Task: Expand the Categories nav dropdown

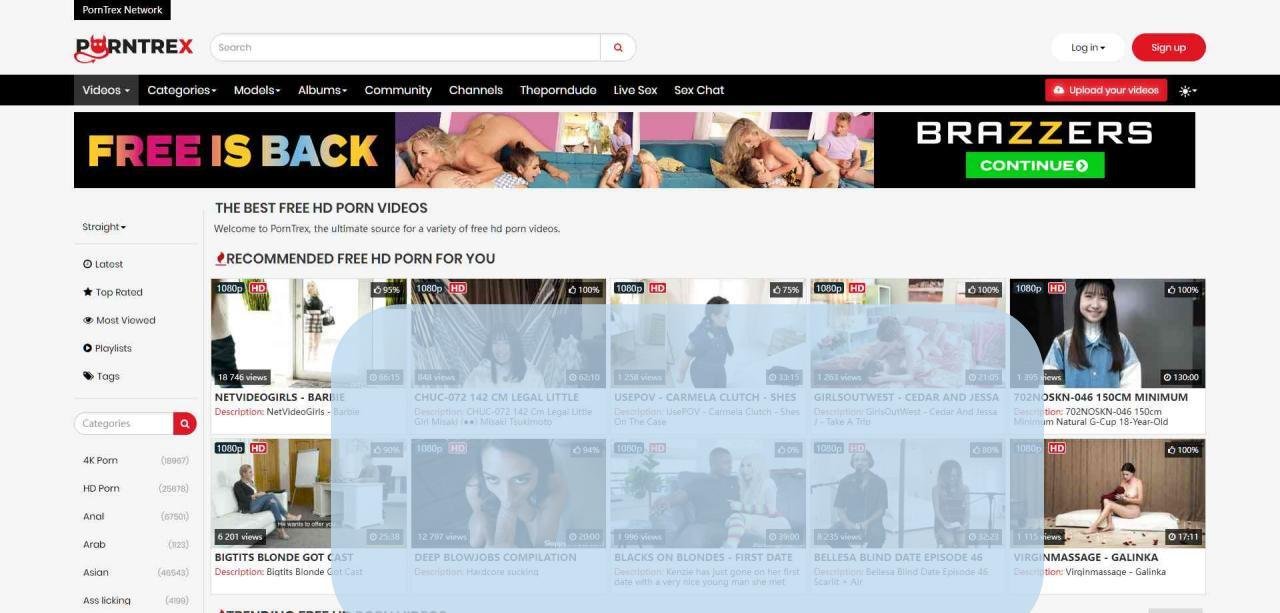Action: [x=182, y=90]
